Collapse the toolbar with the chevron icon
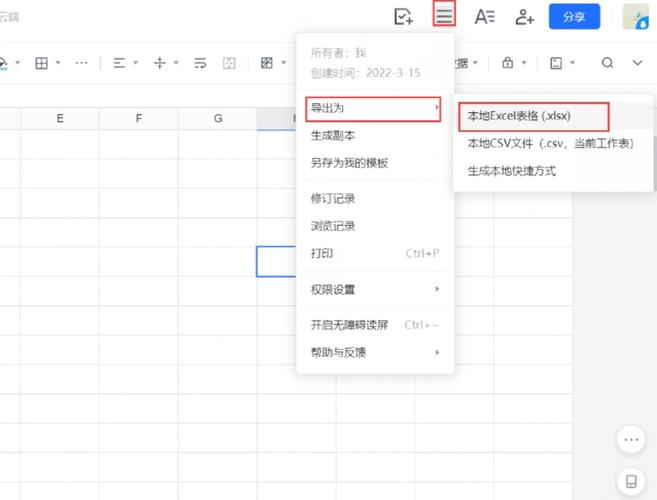Image resolution: width=657 pixels, height=500 pixels. (637, 63)
